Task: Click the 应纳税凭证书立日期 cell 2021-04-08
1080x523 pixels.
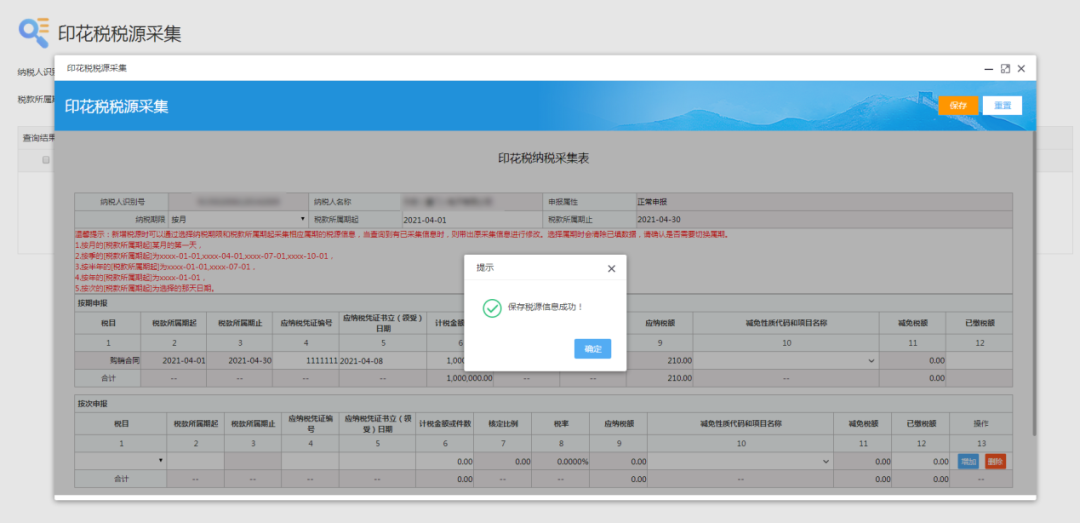Action: point(376,360)
